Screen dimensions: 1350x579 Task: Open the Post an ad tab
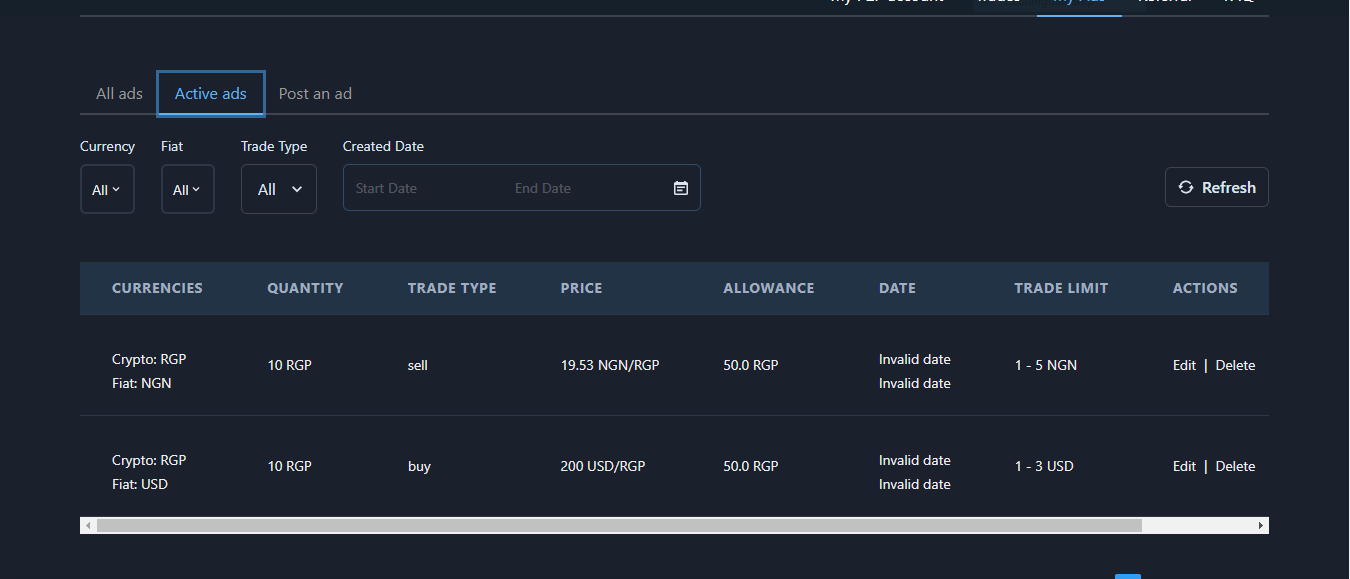[315, 94]
